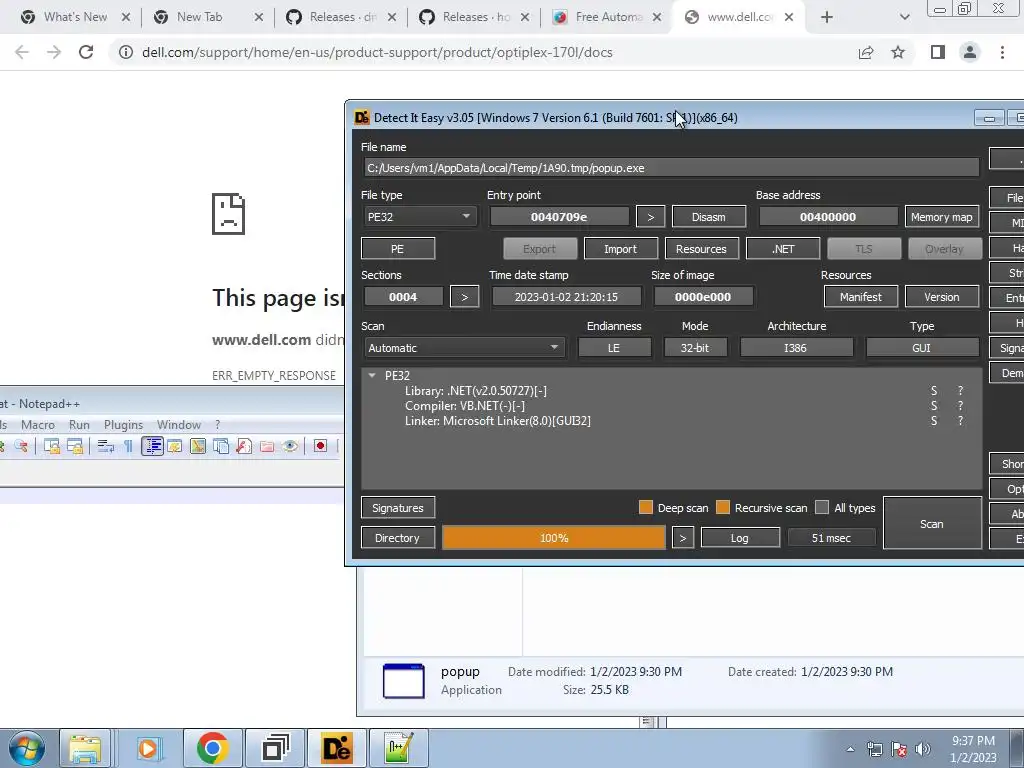
Task: Click the Version resource button
Action: 942,297
